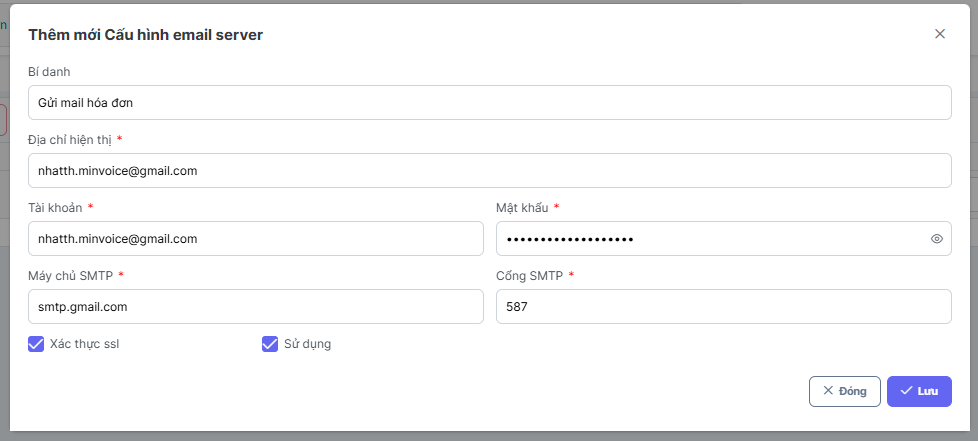Image resolution: width=978 pixels, height=441 pixels.
Task: Focus the Bí danh input field
Action: click(x=489, y=102)
